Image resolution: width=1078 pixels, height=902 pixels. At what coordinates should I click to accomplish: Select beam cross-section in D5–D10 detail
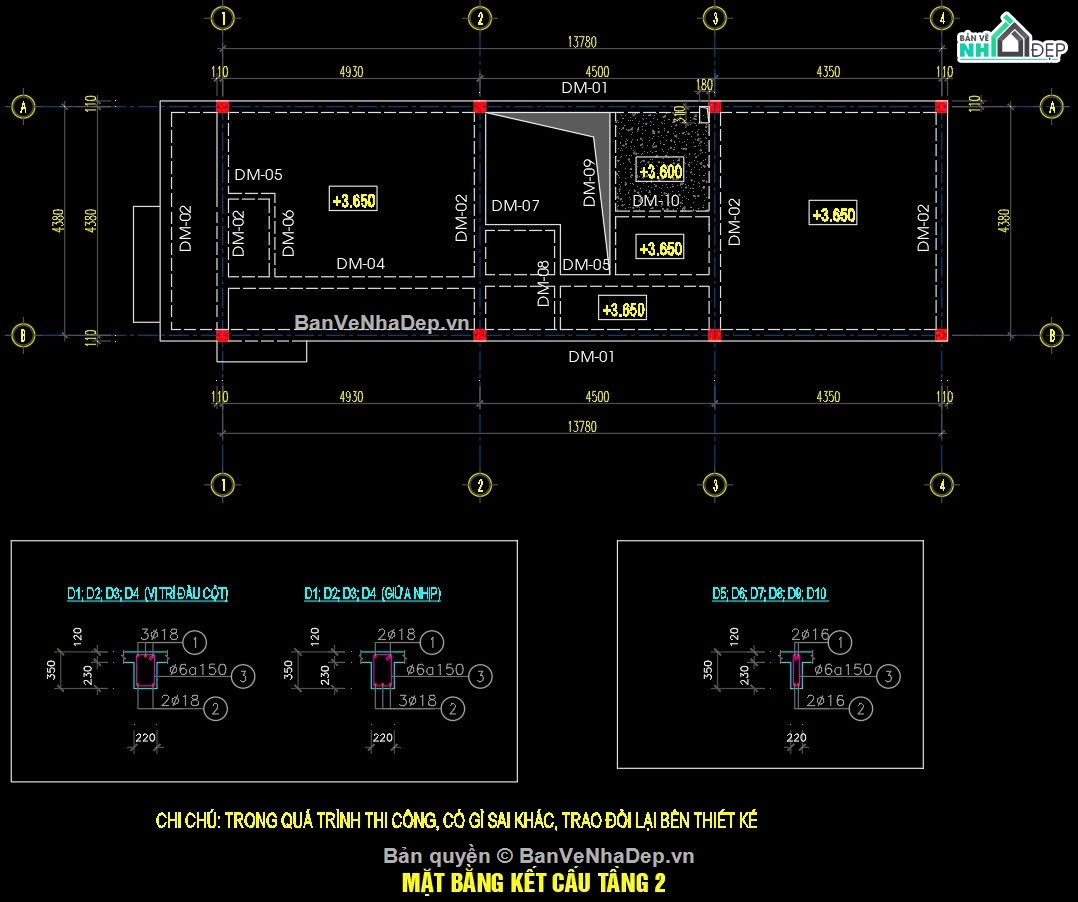click(x=795, y=670)
